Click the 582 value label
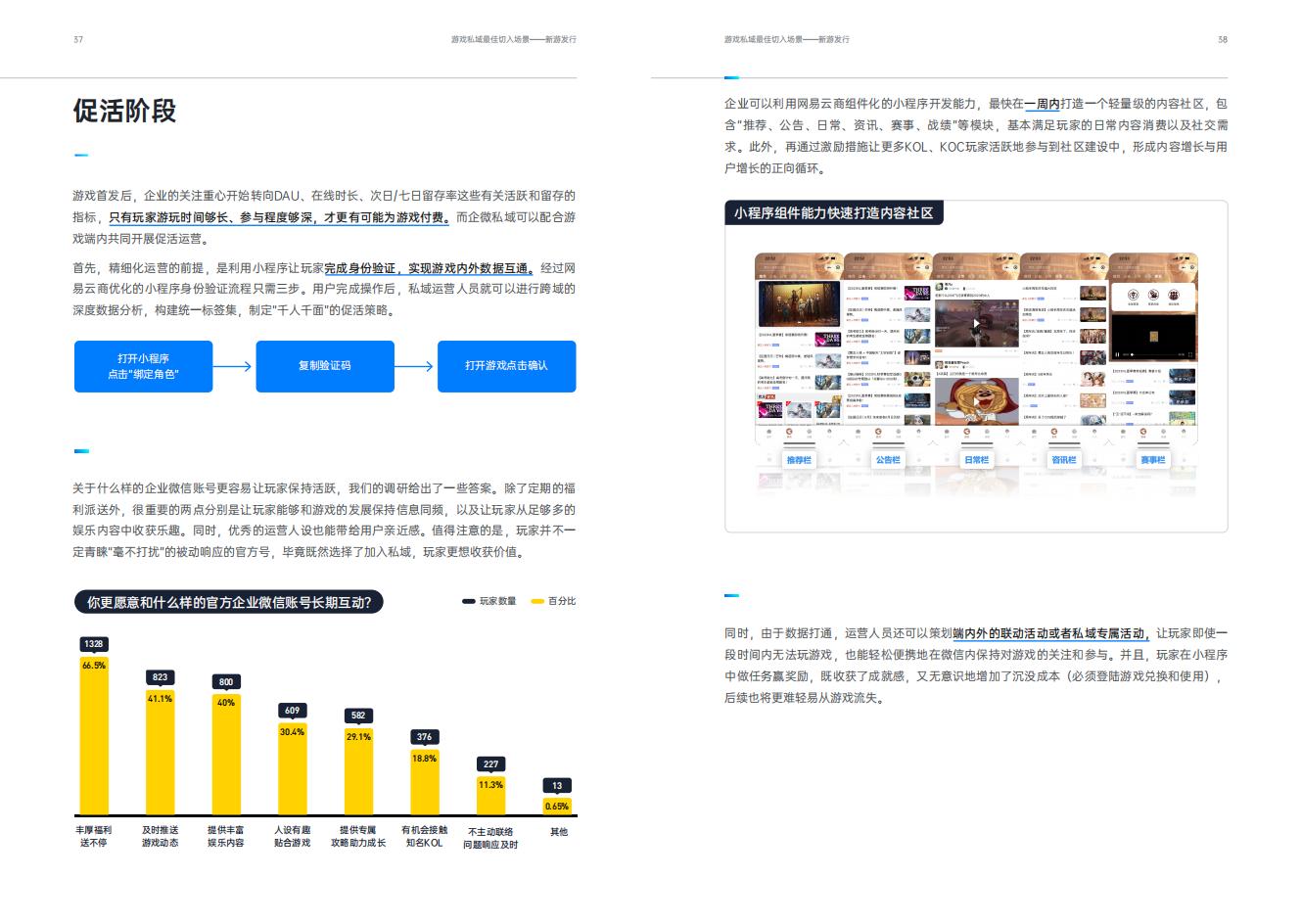The height and width of the screenshot is (924, 1302). click(358, 716)
